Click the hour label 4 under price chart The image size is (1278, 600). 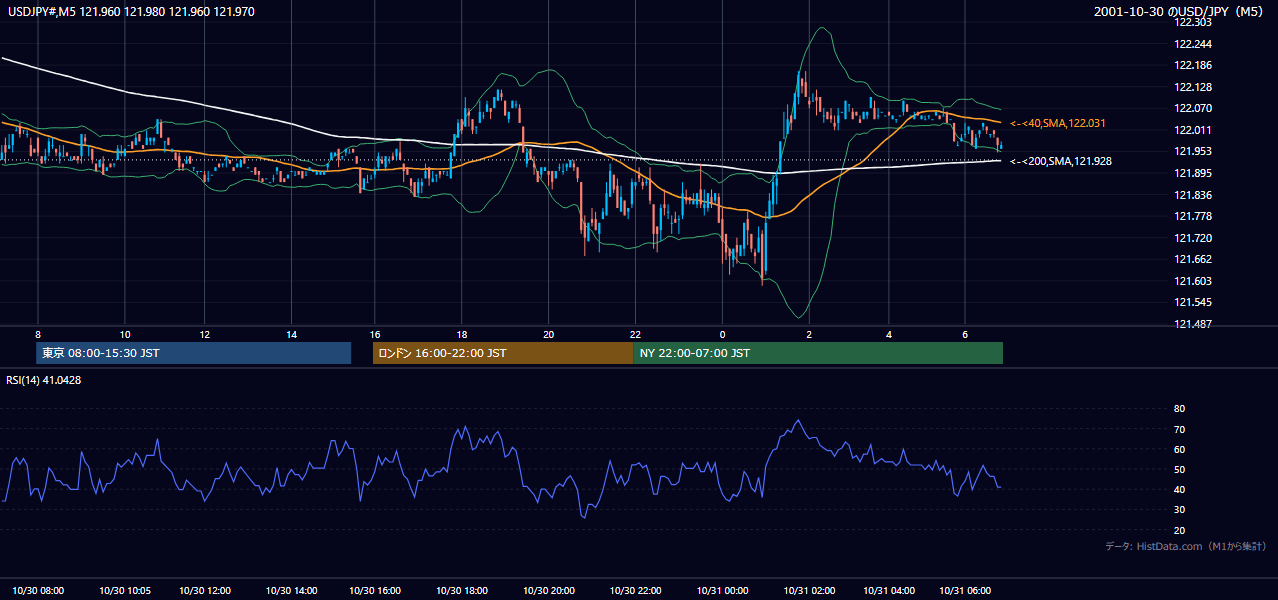coord(889,334)
